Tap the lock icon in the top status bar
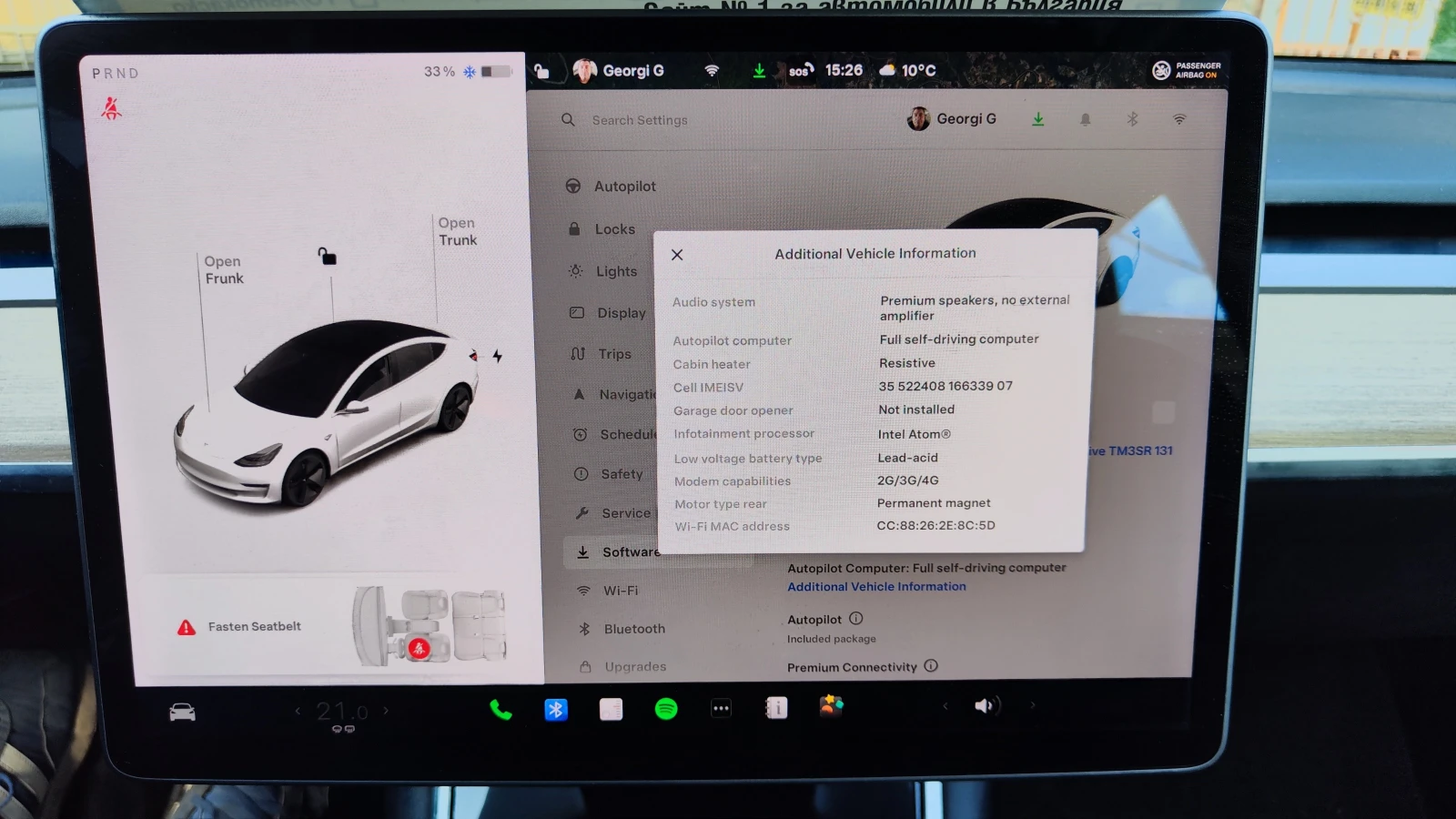Screen dimensions: 1456x819 point(541,71)
